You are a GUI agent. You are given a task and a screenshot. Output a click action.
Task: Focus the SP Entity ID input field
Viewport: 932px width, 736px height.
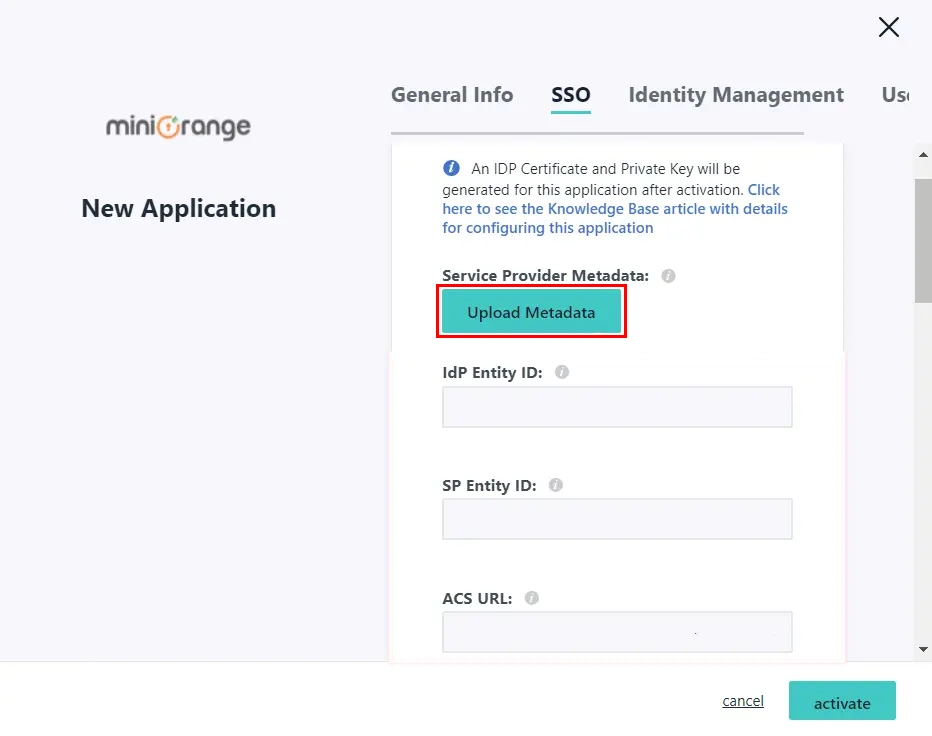coord(617,519)
